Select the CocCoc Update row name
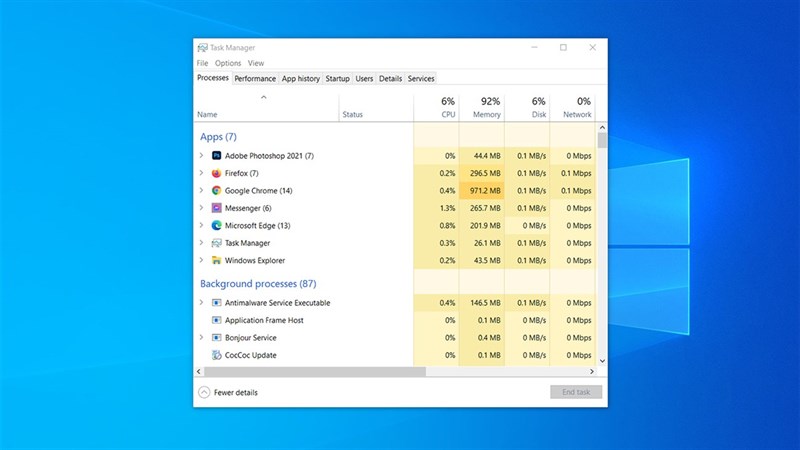The width and height of the screenshot is (800, 450). coord(251,355)
